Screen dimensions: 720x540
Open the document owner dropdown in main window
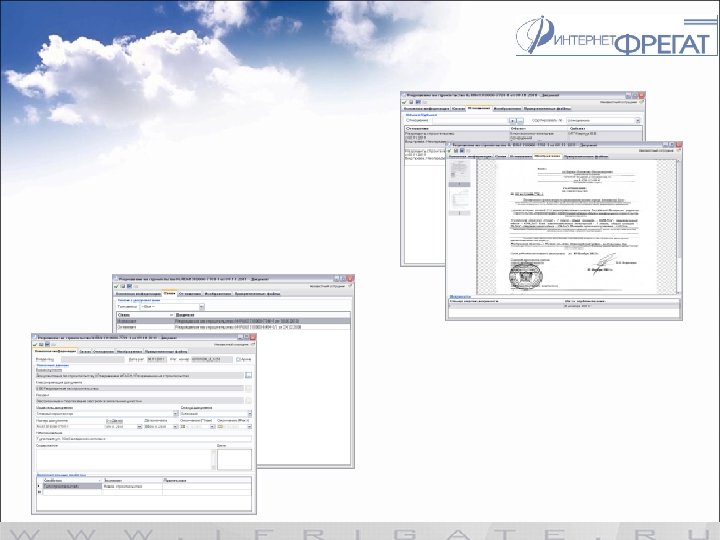tap(175, 414)
